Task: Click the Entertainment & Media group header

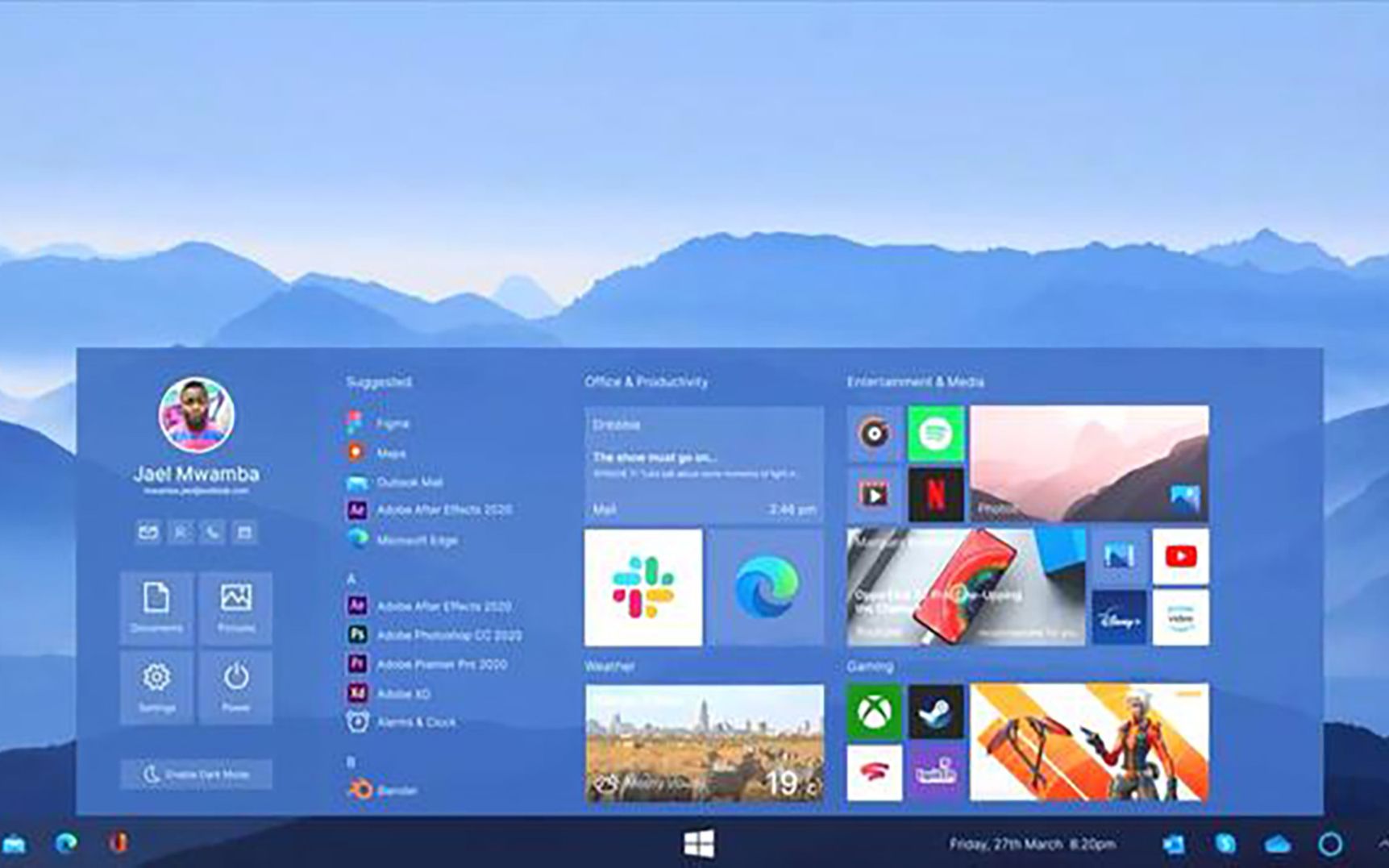Action: pyautogui.click(x=915, y=382)
